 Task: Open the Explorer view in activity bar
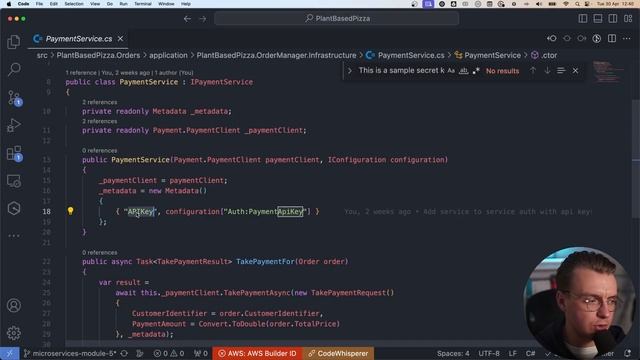coord(14,42)
